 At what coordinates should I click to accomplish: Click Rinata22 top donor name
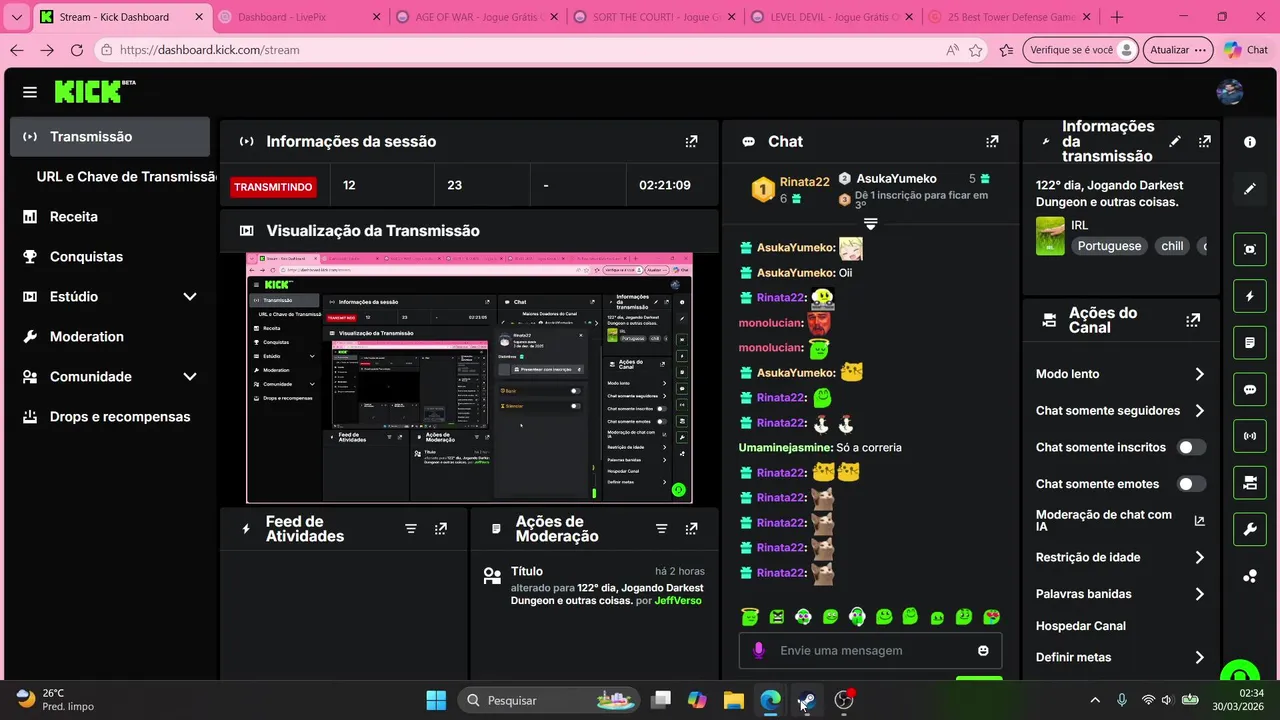tap(805, 182)
